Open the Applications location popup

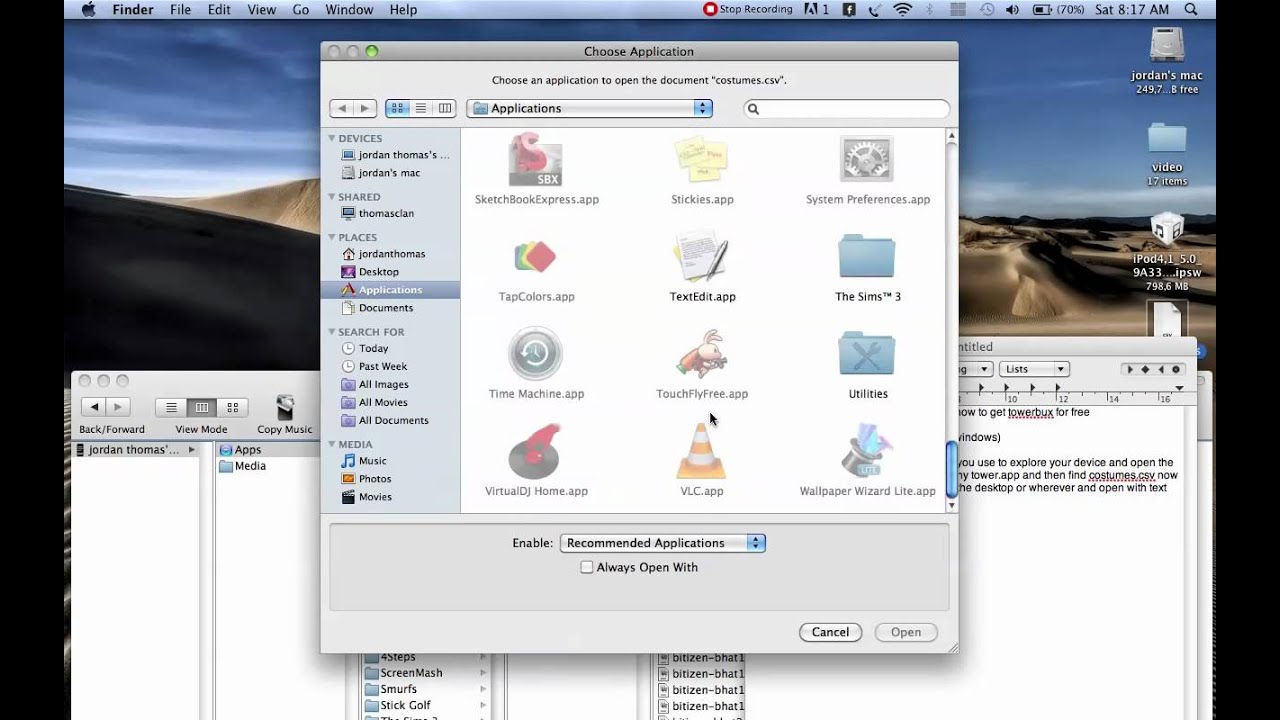tap(589, 108)
